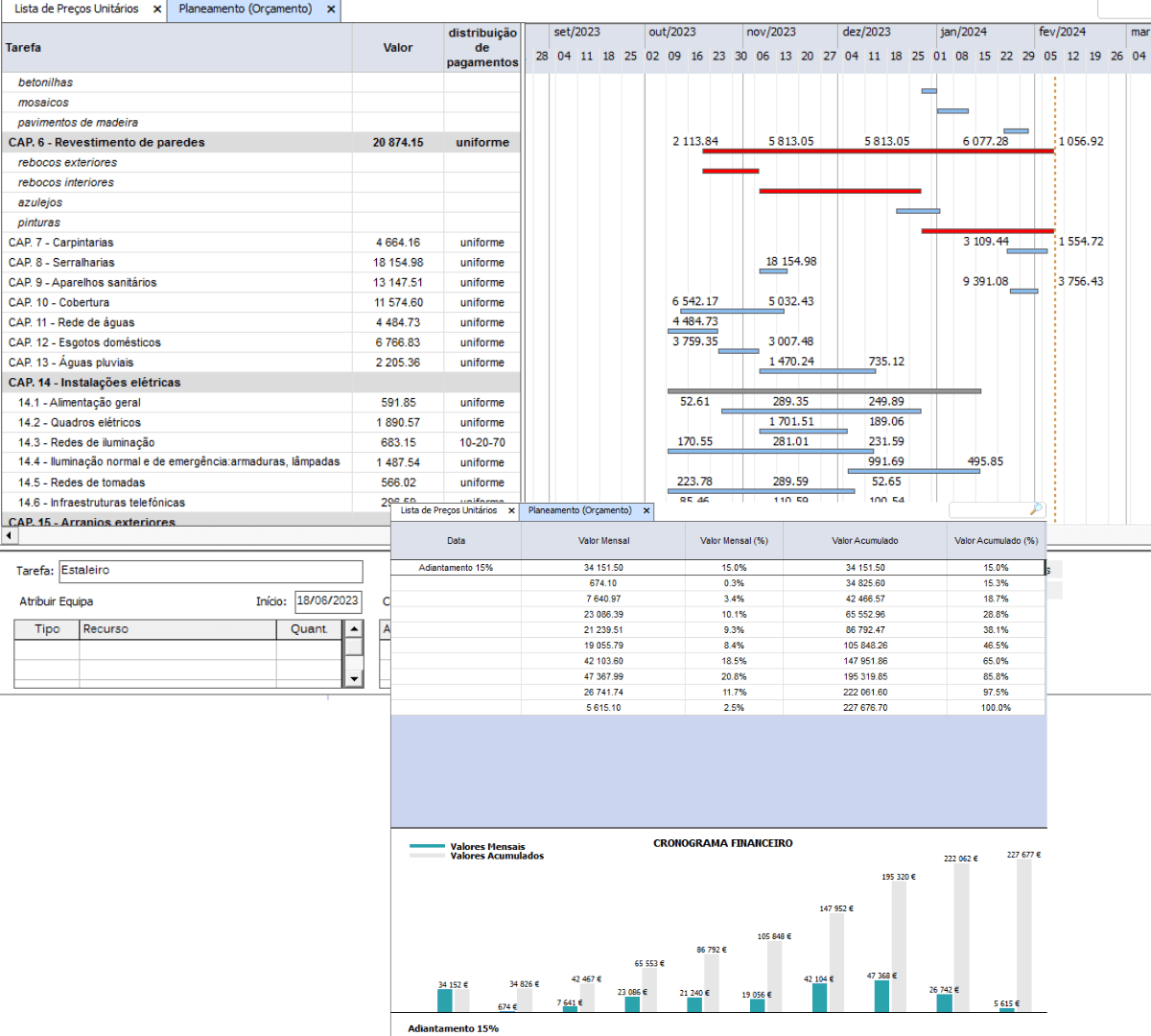Close the main window's Planeamento (Orçamento) tab
The height and width of the screenshot is (1036, 1151).
tap(331, 10)
